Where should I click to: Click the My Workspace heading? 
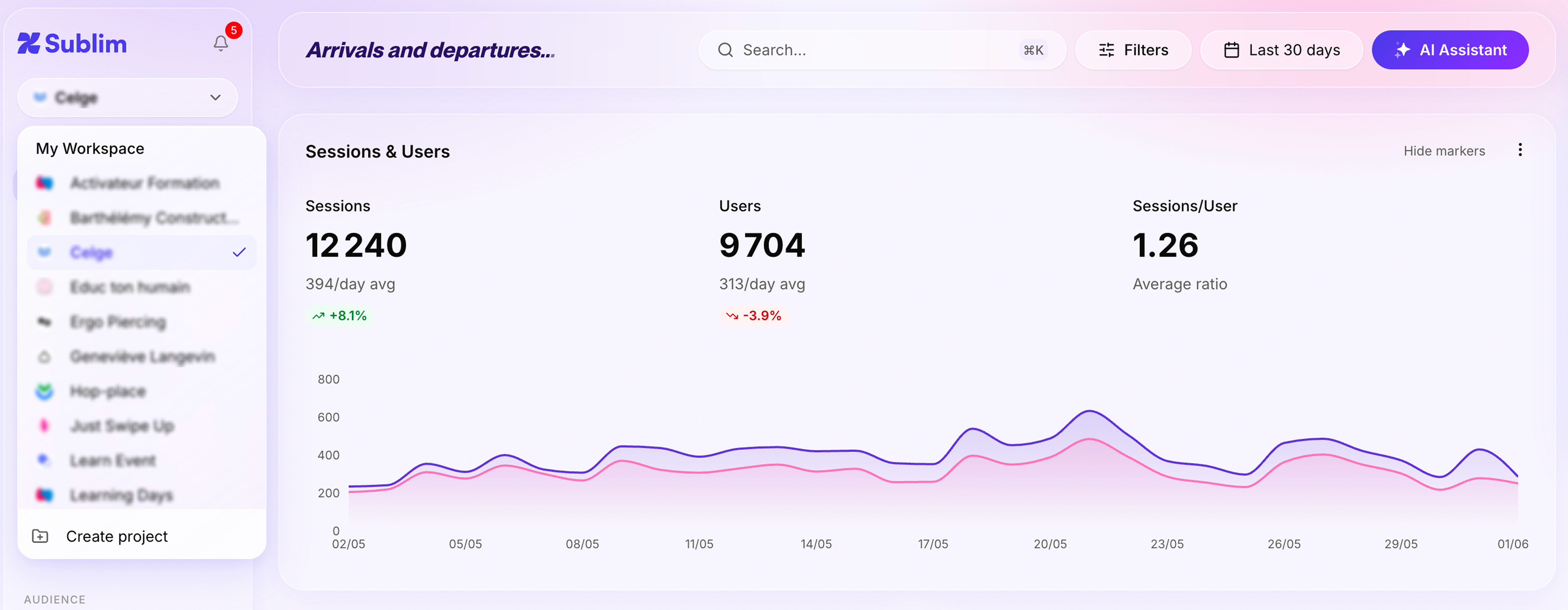pyautogui.click(x=90, y=148)
